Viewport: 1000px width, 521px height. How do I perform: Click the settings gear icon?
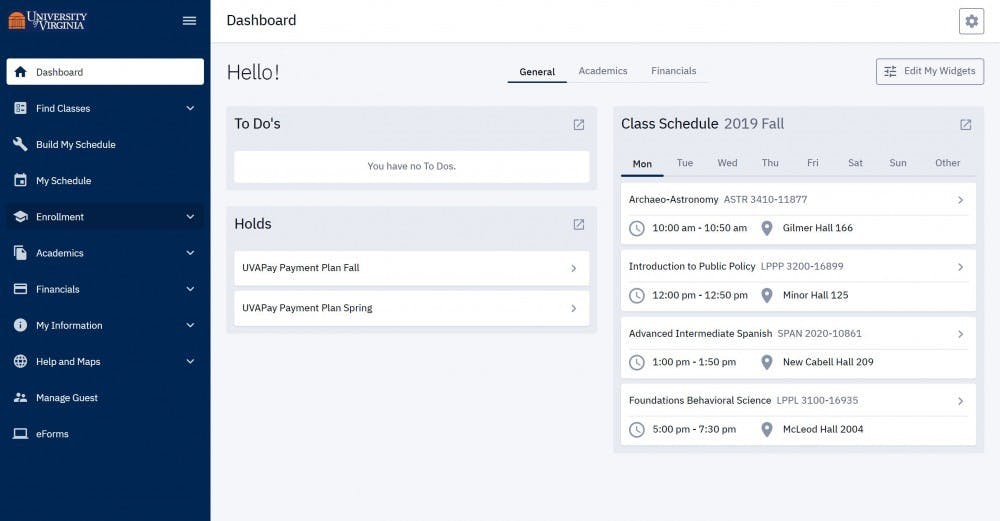971,21
